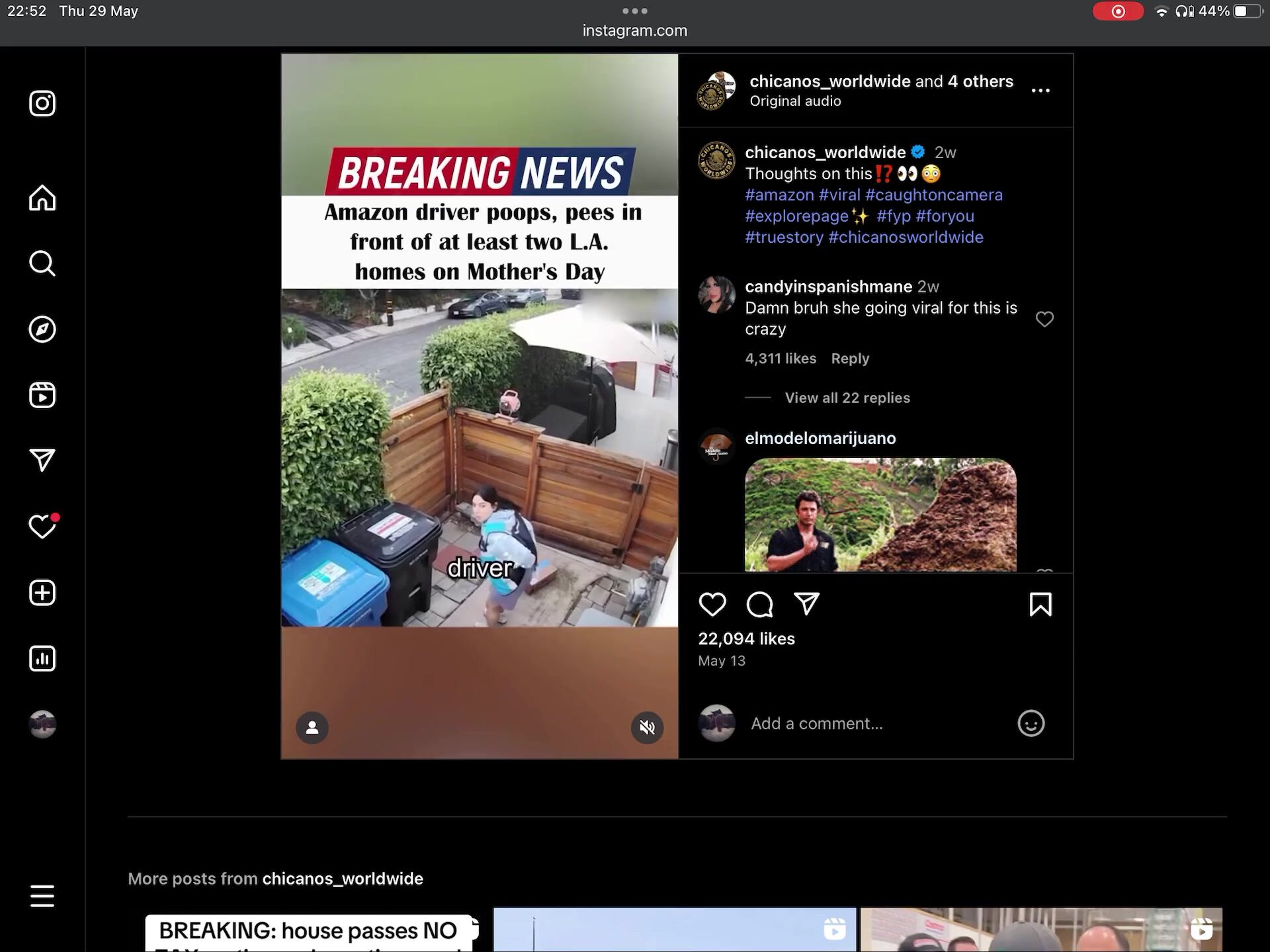Like candyinspanishmane's comment
This screenshot has width=1270, height=952.
1044,319
